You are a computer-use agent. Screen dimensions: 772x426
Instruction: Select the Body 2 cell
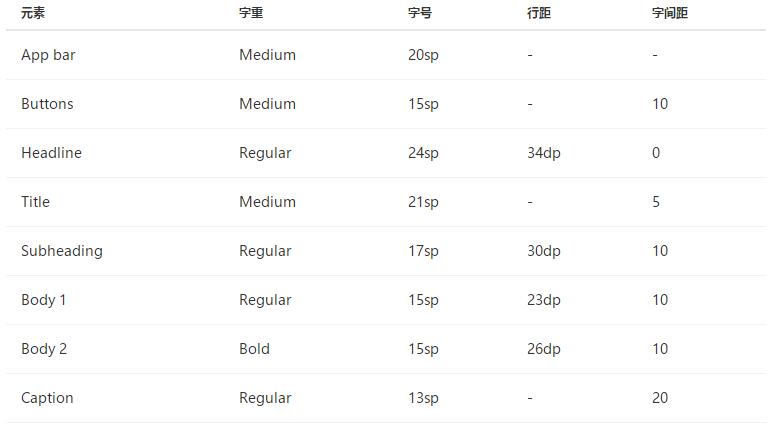(x=44, y=349)
